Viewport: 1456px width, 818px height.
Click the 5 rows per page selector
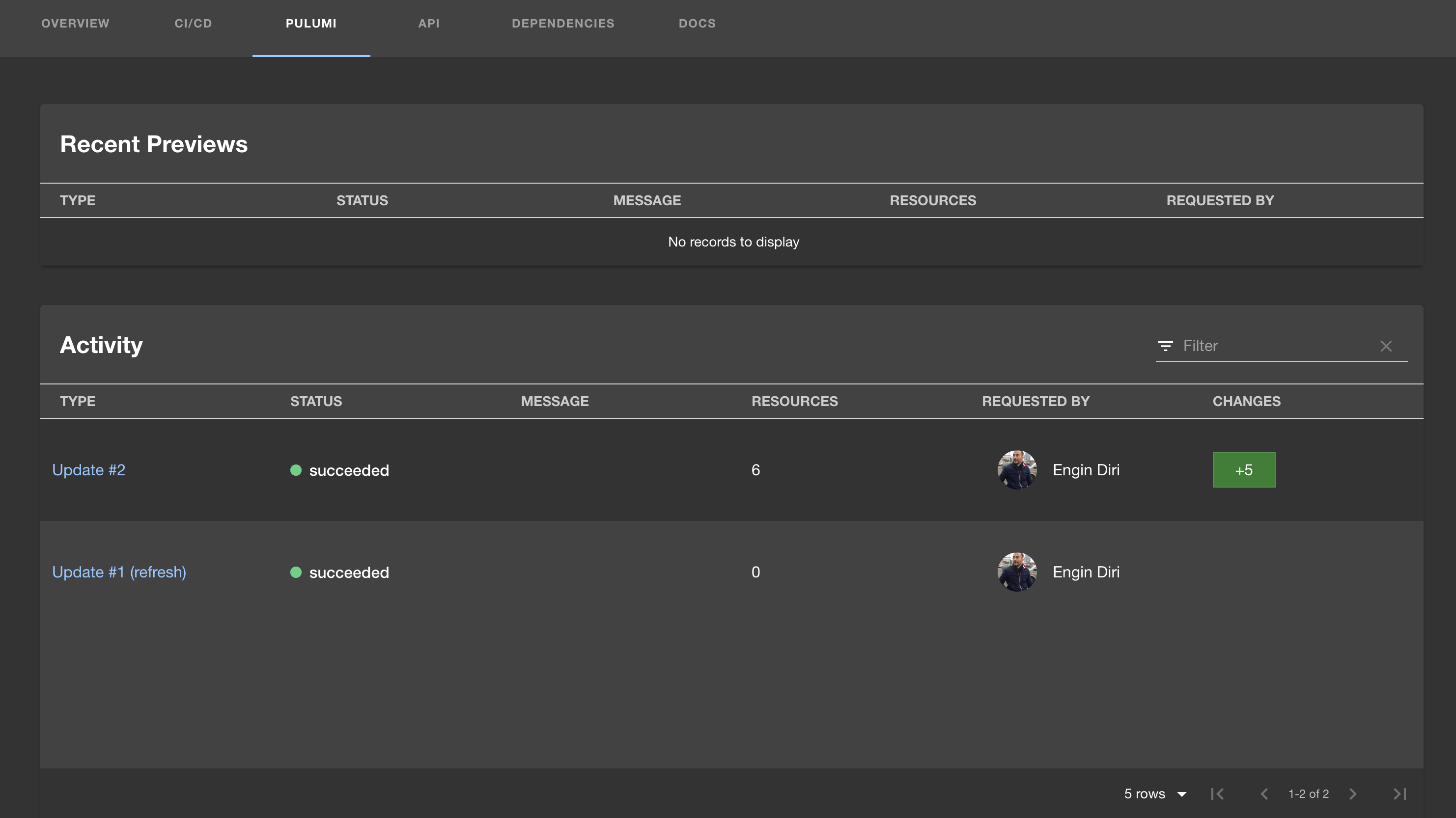coord(1155,794)
